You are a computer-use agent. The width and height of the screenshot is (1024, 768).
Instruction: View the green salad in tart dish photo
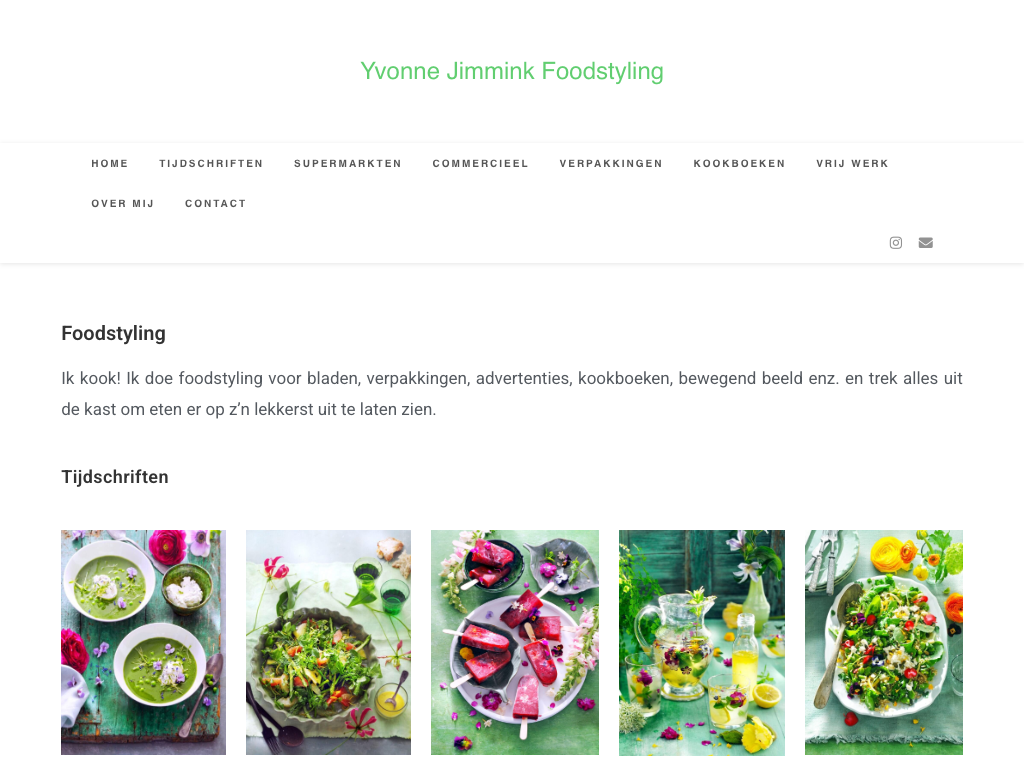(328, 642)
